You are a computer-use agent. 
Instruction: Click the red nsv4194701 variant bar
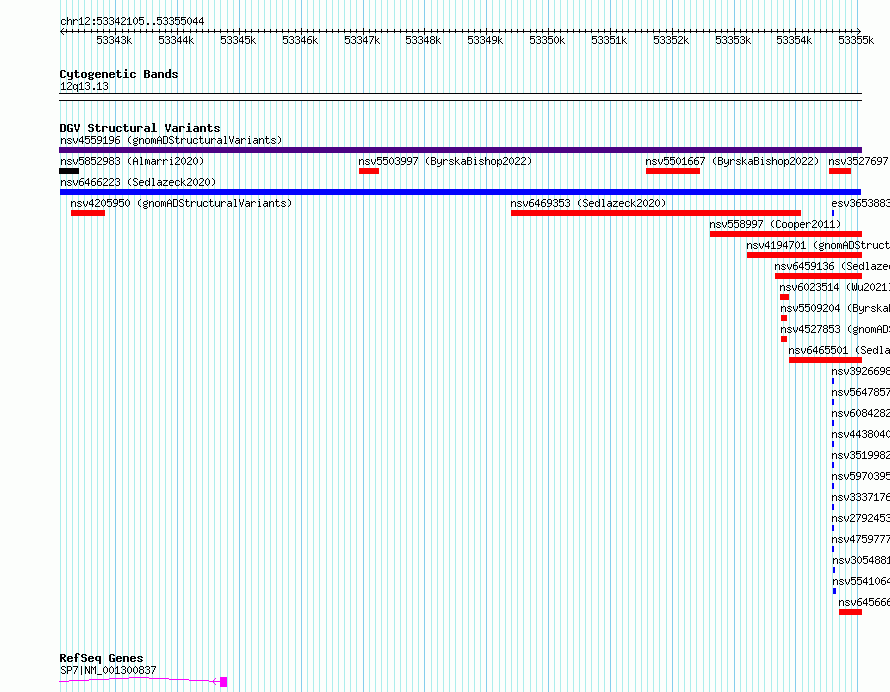pos(804,255)
